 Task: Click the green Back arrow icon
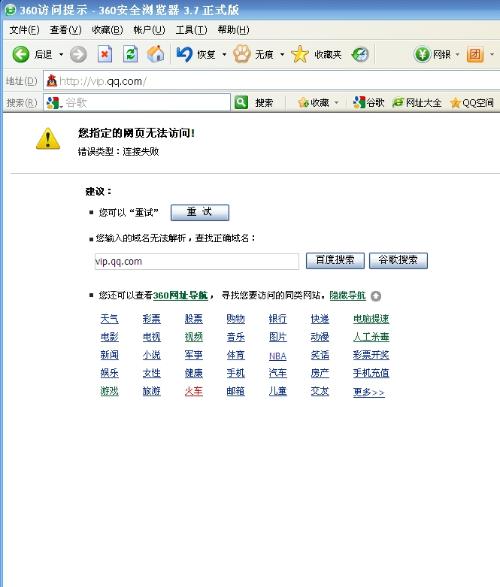(x=21, y=55)
